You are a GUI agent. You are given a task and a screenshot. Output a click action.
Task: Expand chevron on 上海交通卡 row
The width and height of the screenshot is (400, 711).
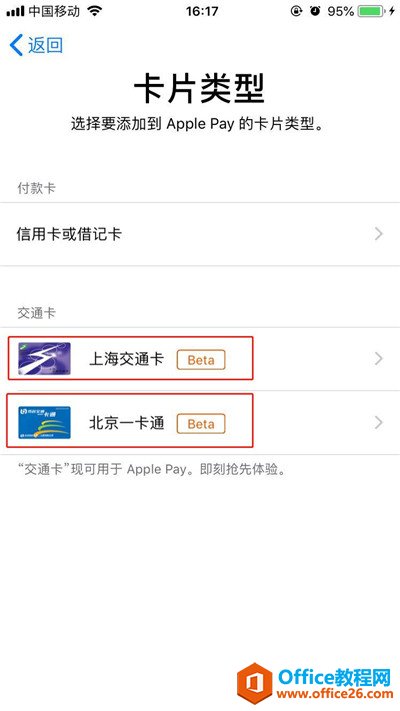379,359
